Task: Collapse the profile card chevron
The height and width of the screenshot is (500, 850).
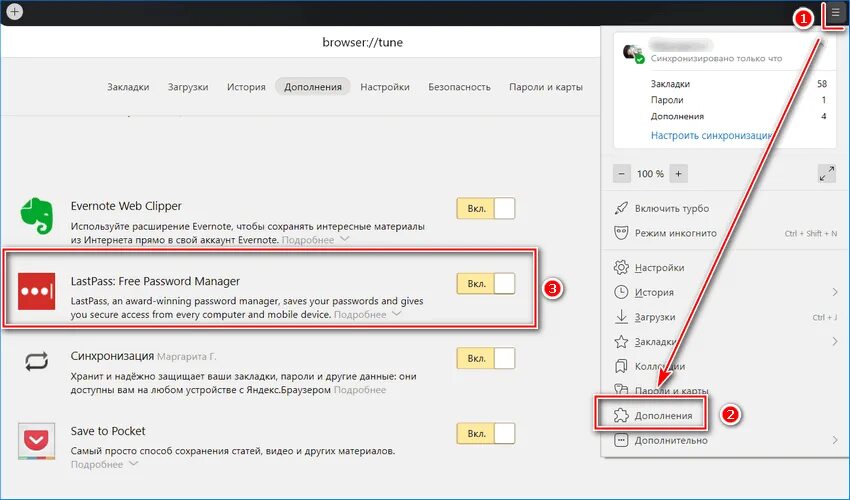Action: pos(822,44)
